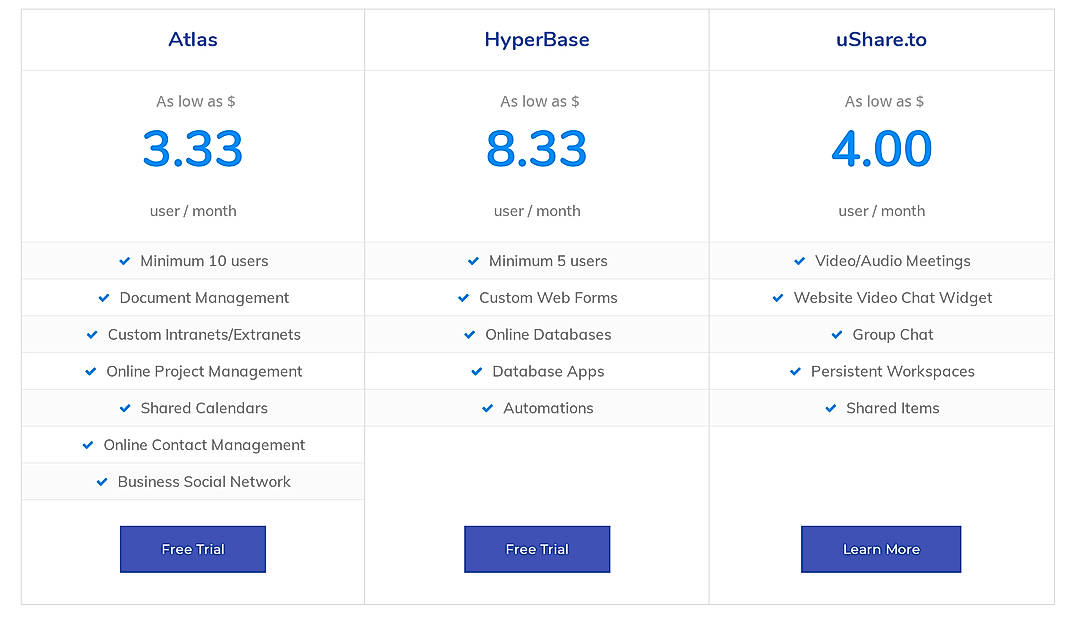Image resolution: width=1070 pixels, height=622 pixels.
Task: Click the checkmark beside Database Apps
Action: pyautogui.click(x=477, y=371)
